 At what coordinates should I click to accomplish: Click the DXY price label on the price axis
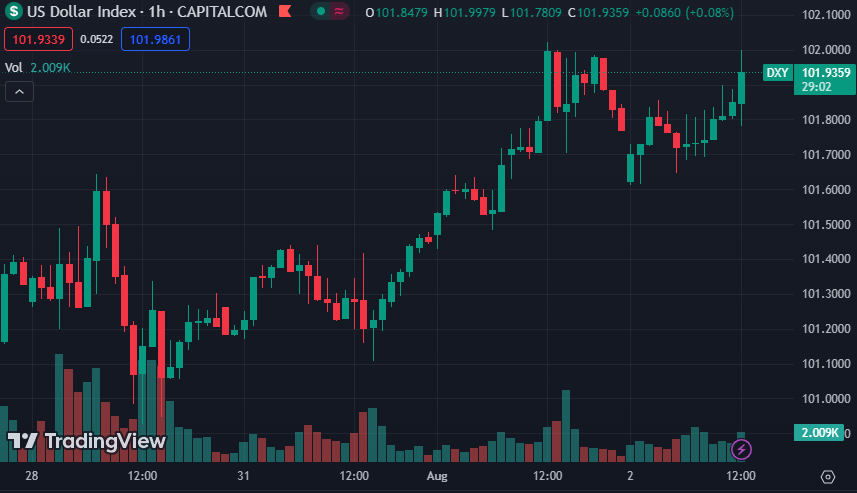pos(777,73)
